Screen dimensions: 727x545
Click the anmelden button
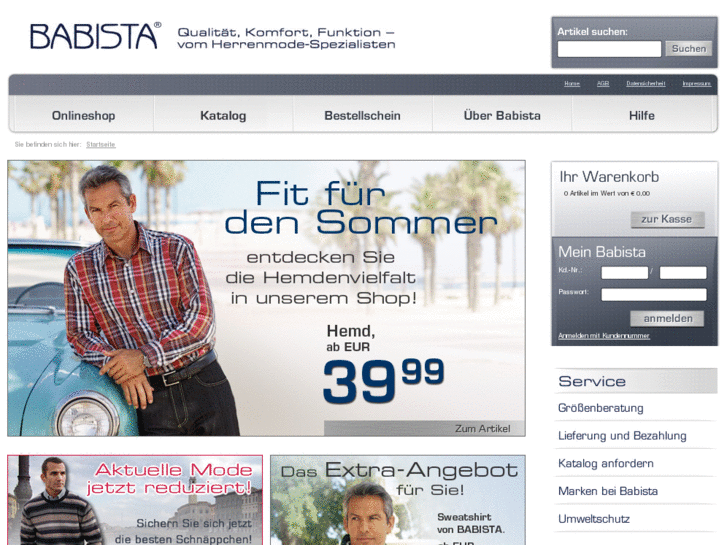tap(667, 318)
